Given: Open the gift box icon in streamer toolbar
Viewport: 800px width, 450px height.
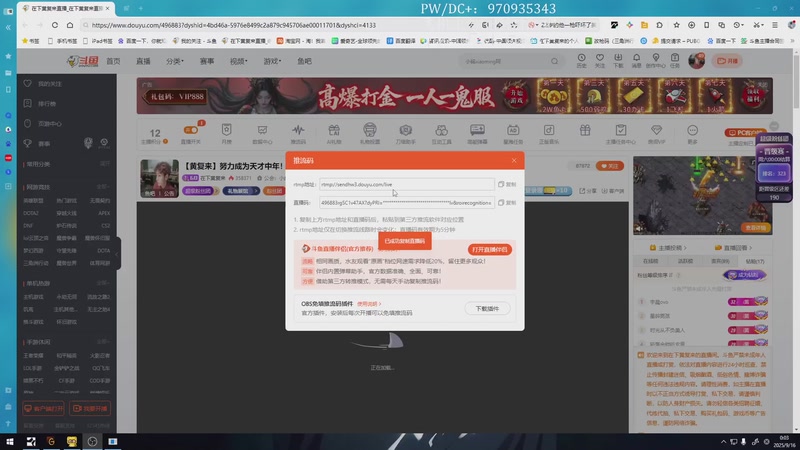Looking at the screenshot, I should coord(585,131).
